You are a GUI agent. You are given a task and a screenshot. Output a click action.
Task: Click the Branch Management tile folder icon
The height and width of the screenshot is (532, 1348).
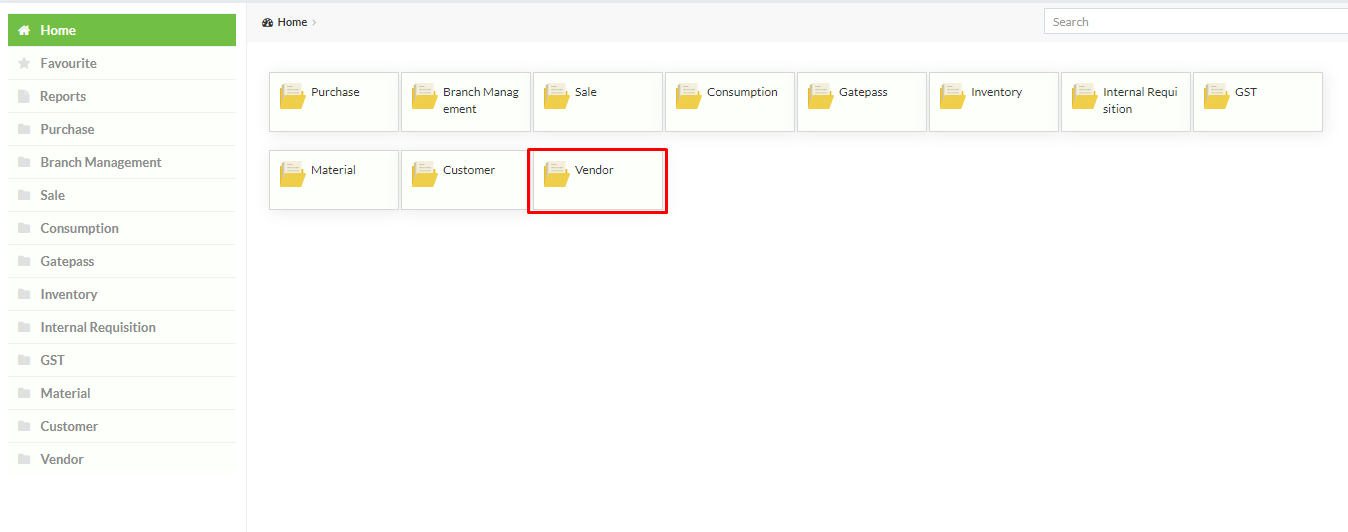(424, 96)
